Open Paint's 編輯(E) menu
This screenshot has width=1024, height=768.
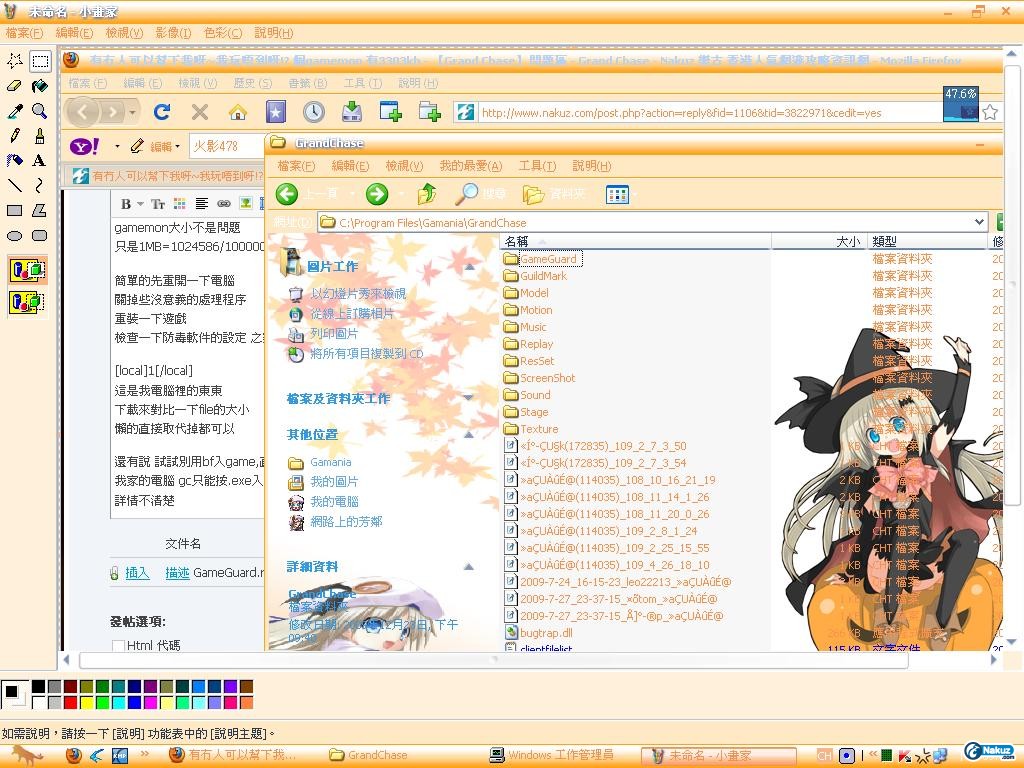[x=74, y=33]
